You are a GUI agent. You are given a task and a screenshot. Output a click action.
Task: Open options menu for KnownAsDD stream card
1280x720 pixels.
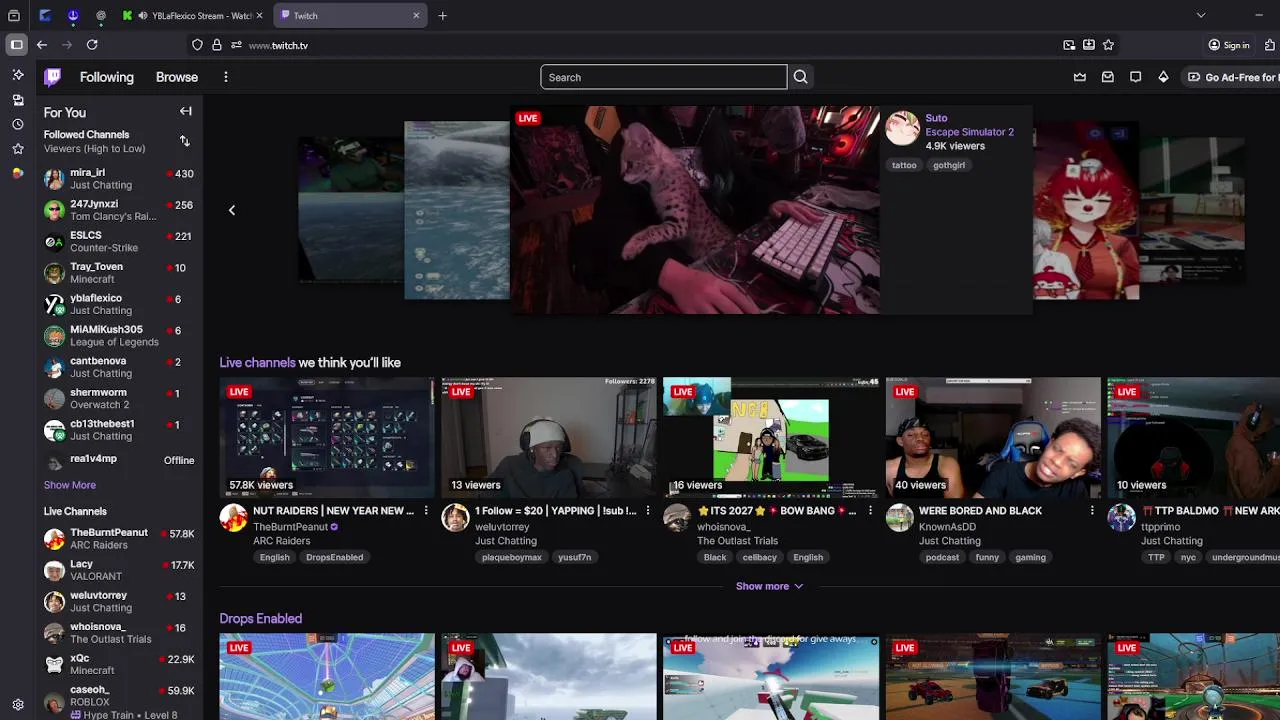coord(1092,511)
